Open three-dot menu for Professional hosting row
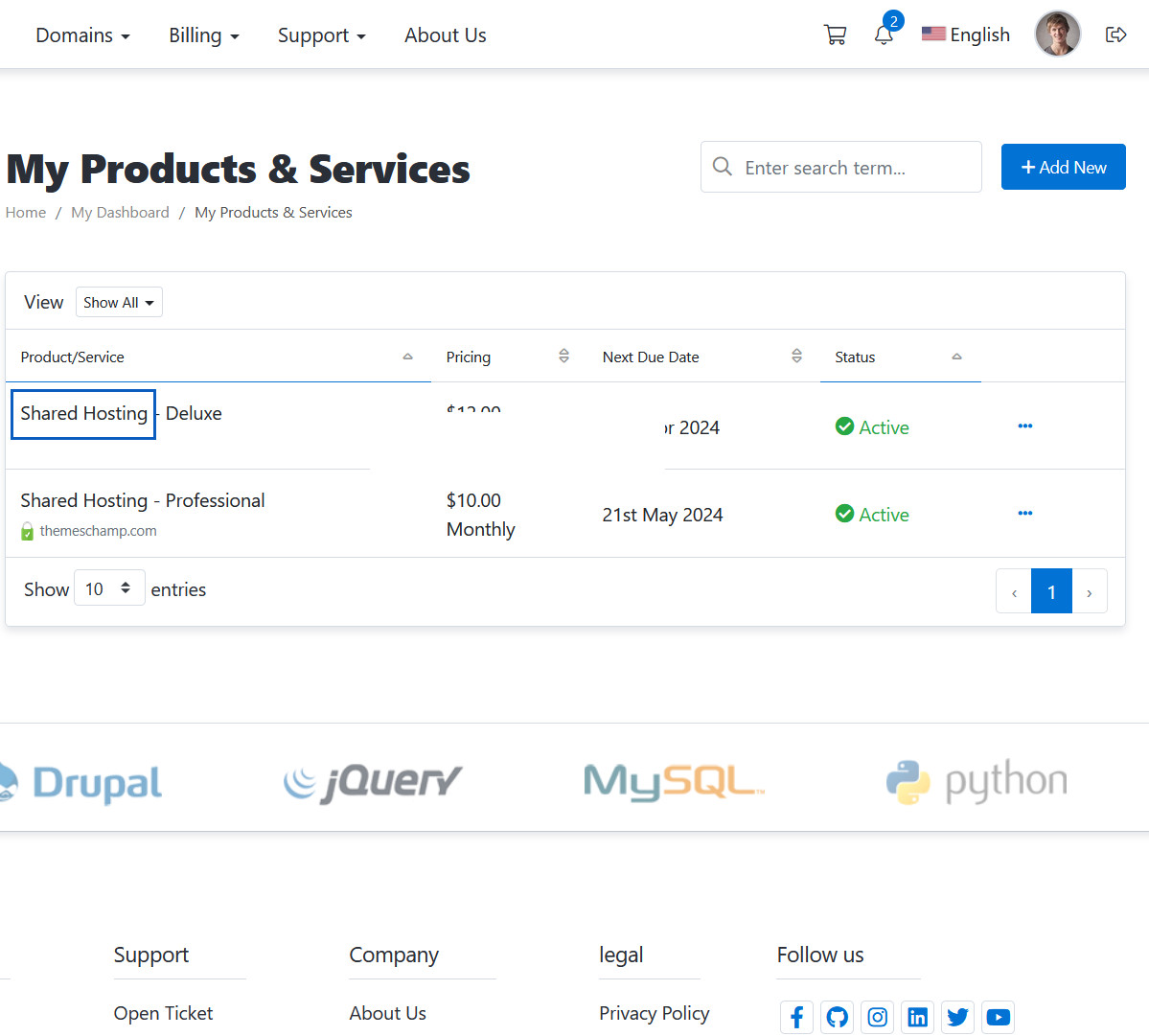The height and width of the screenshot is (1036, 1149). pyautogui.click(x=1024, y=514)
